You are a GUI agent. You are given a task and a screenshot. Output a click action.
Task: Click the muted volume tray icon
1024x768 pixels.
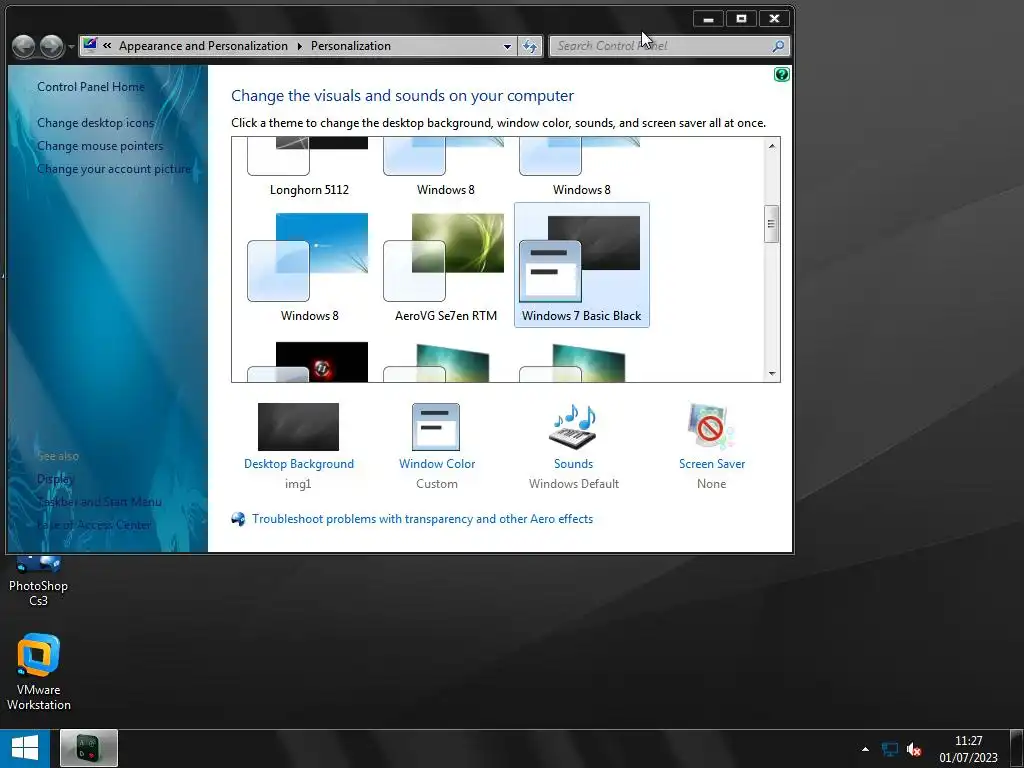(x=914, y=749)
